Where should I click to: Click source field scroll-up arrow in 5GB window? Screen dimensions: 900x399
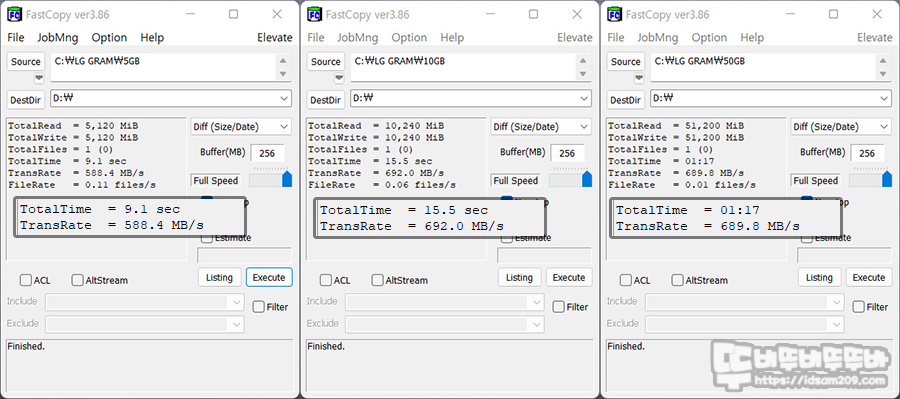282,61
